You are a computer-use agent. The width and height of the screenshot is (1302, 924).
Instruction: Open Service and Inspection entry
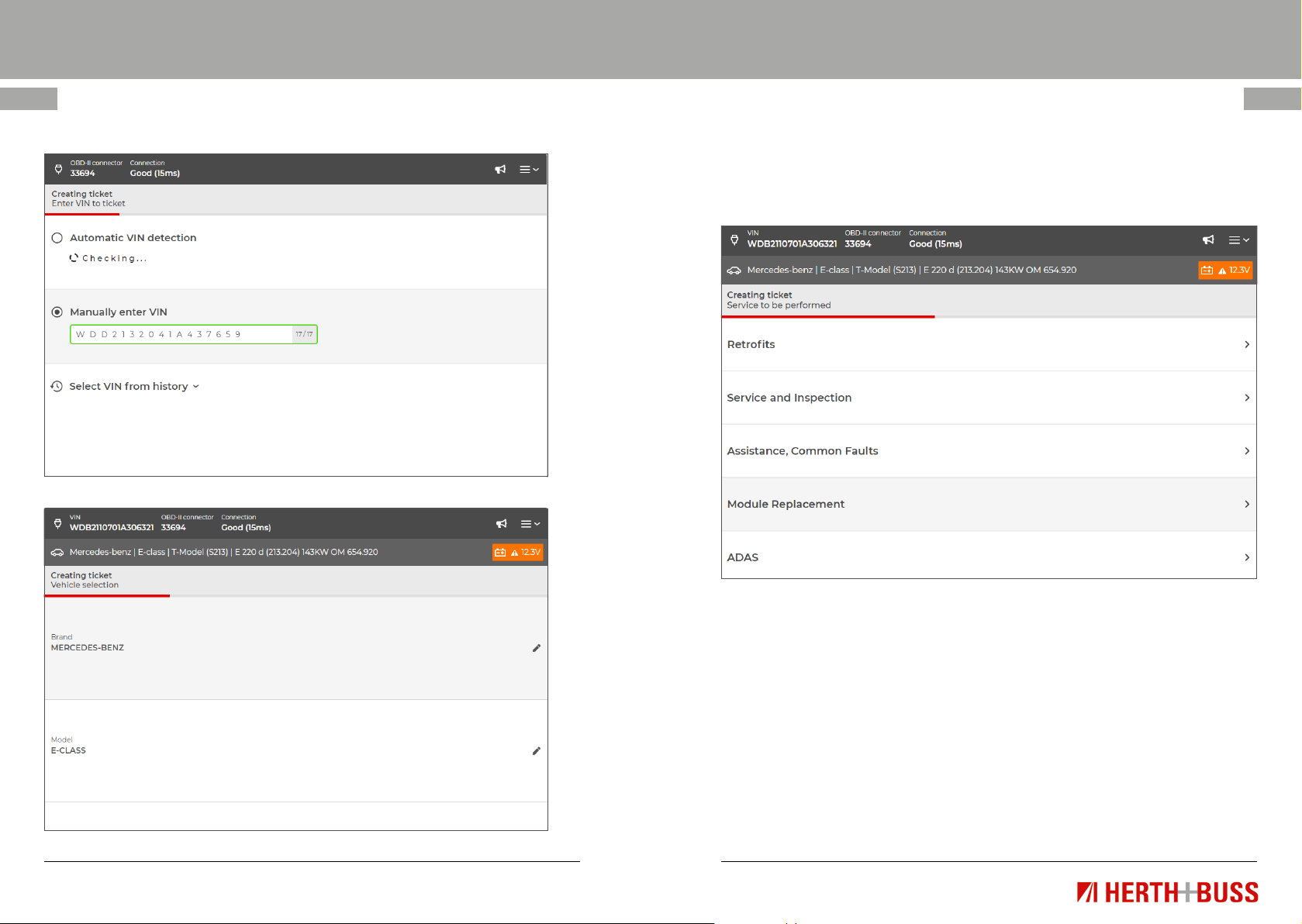coord(989,398)
